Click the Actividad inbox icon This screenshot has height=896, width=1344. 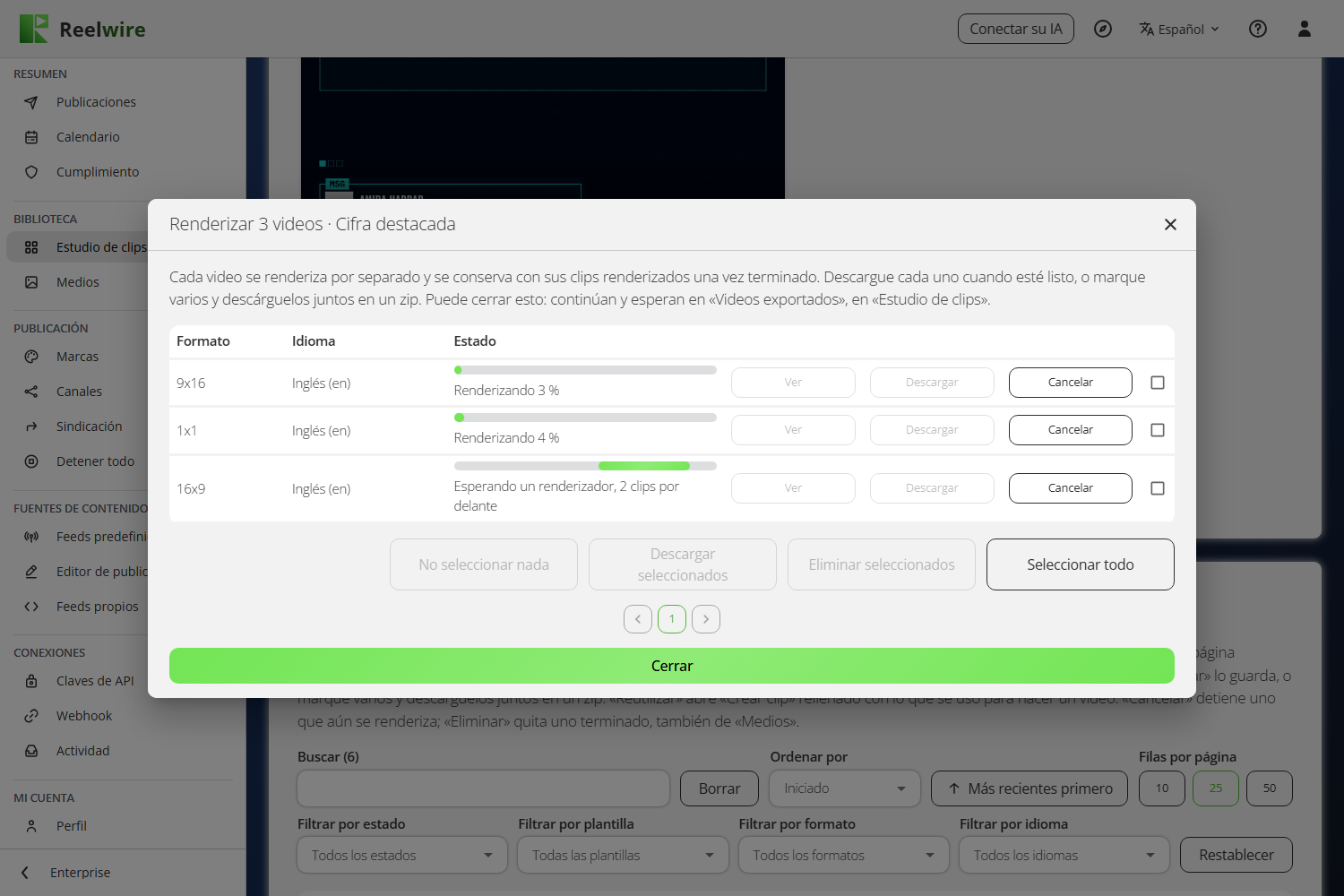(x=31, y=751)
